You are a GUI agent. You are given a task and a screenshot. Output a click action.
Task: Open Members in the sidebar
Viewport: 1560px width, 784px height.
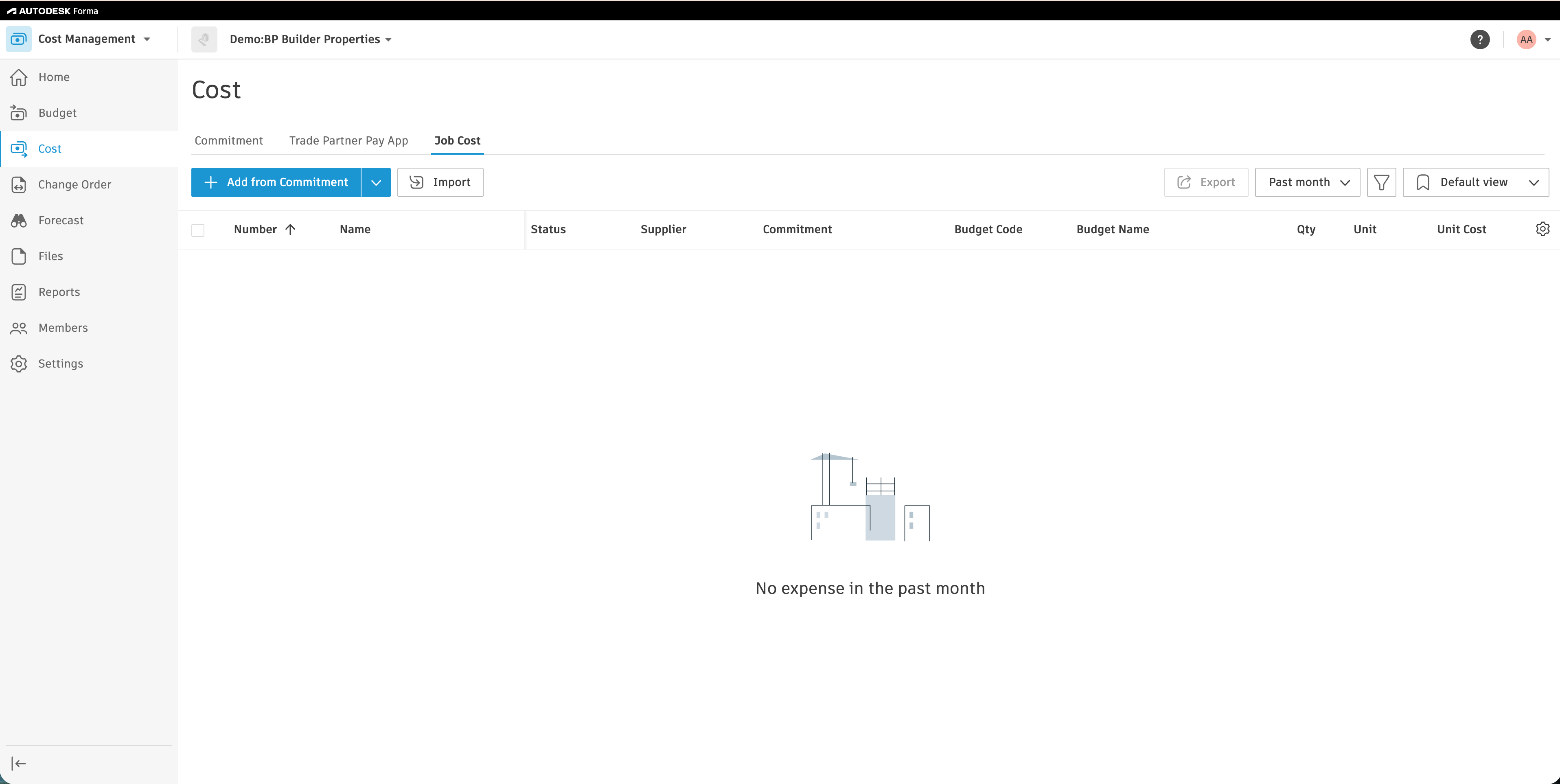coord(89,328)
